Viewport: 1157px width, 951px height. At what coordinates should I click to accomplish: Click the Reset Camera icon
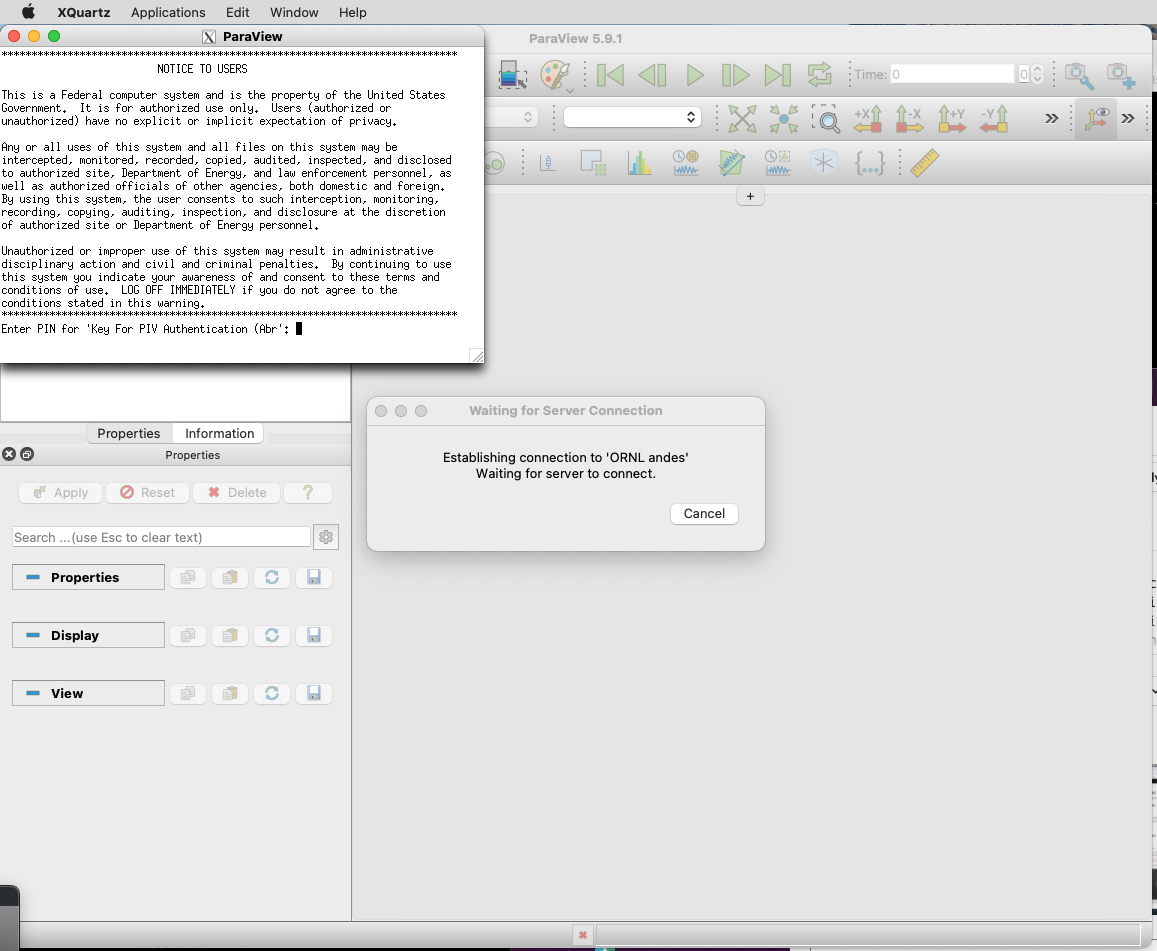tap(742, 119)
